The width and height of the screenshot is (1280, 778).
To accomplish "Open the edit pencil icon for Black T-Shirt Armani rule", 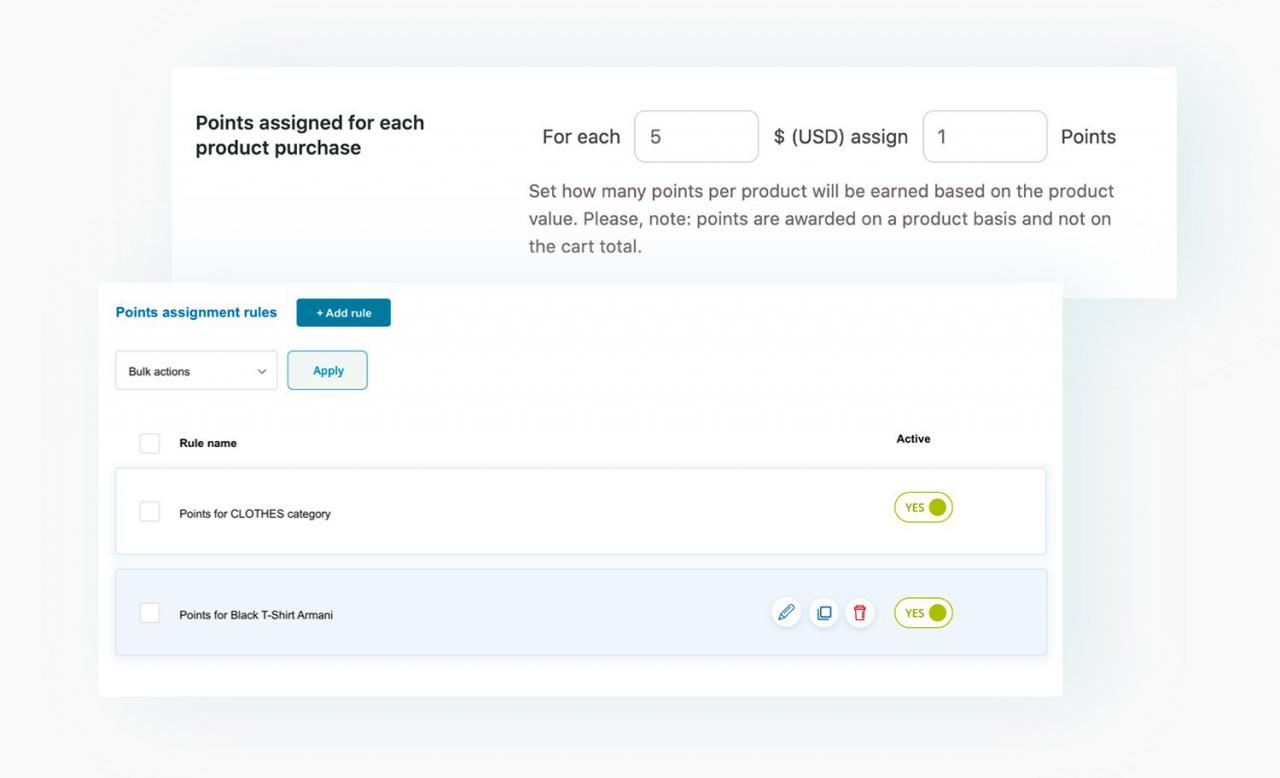I will tap(786, 612).
